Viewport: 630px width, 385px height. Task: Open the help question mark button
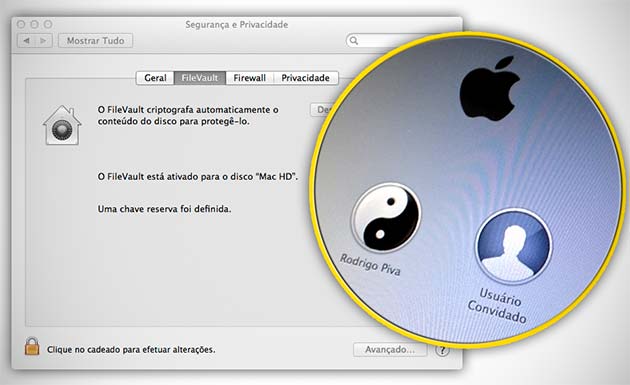click(x=442, y=350)
